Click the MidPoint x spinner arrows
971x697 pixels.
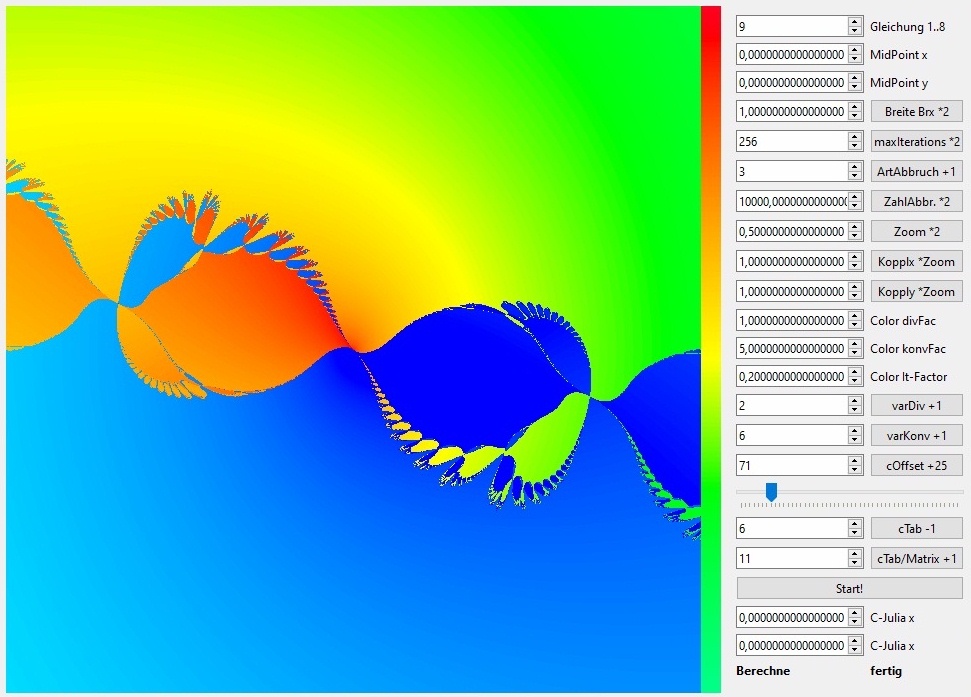point(855,54)
